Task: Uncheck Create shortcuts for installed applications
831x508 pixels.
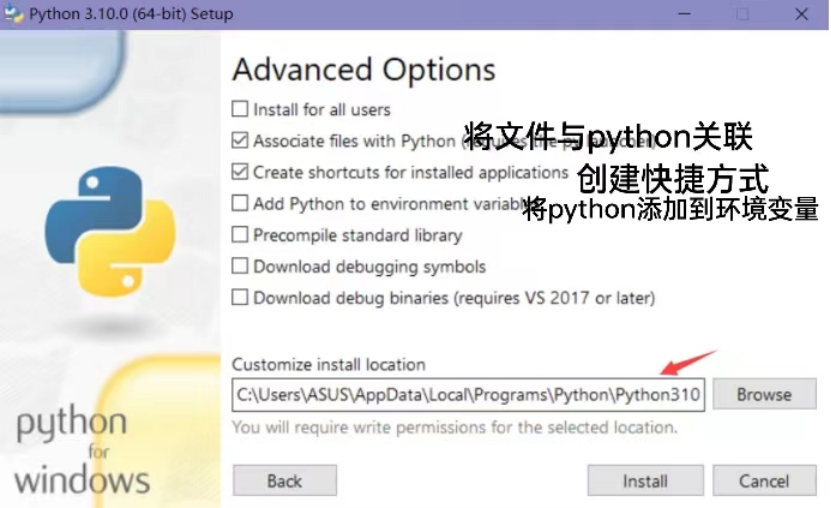Action: click(240, 172)
